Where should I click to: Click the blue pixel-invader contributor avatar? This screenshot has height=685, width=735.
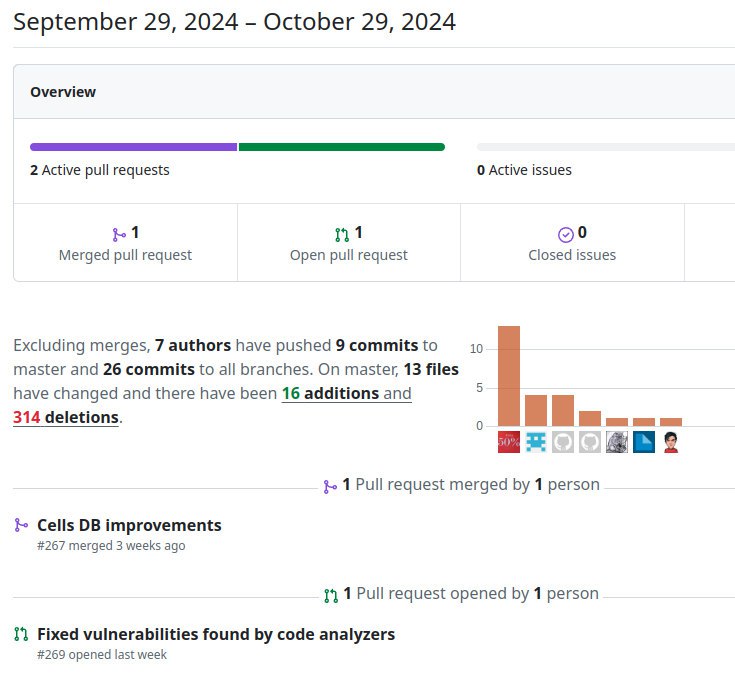tap(536, 442)
